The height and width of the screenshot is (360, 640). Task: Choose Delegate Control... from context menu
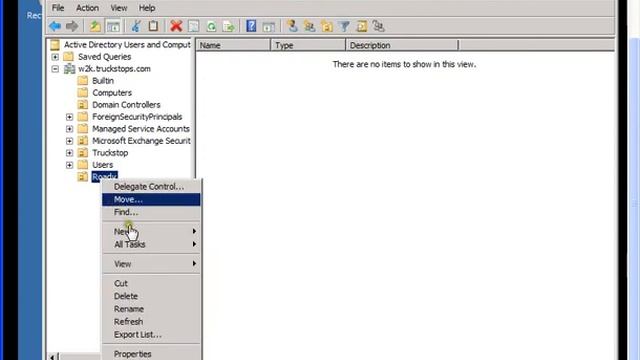point(151,187)
